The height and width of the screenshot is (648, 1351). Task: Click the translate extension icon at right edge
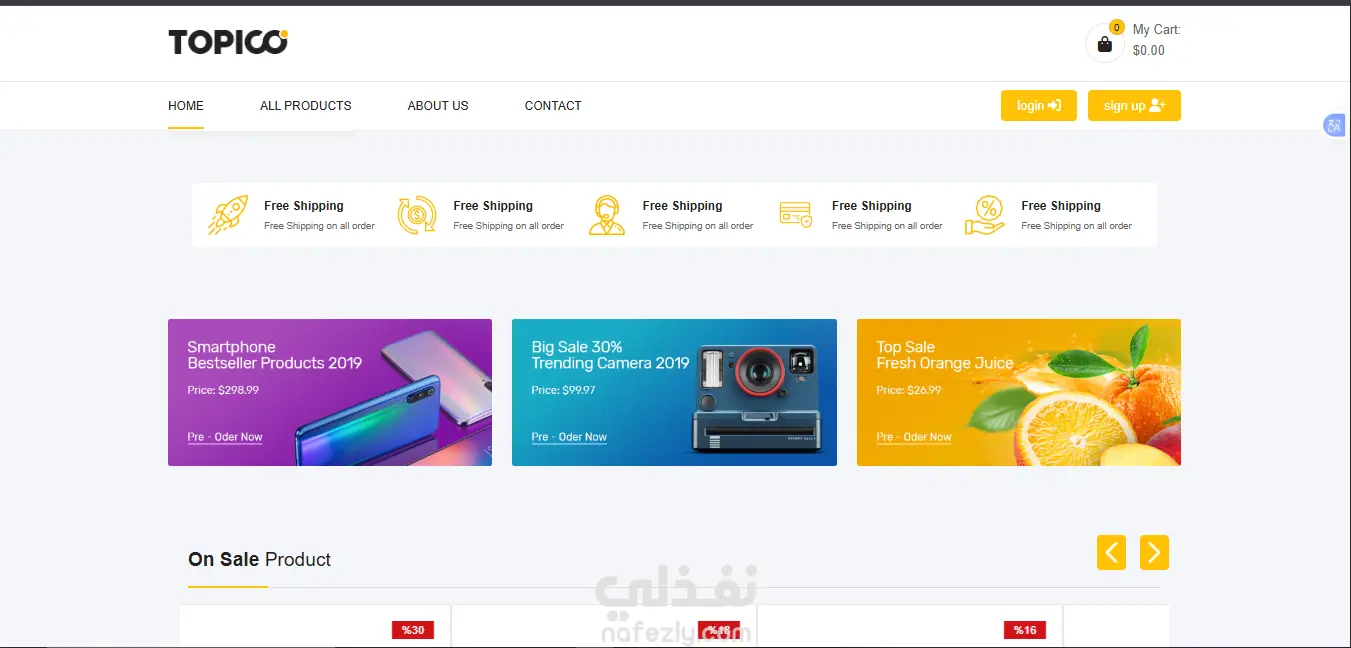tap(1334, 125)
